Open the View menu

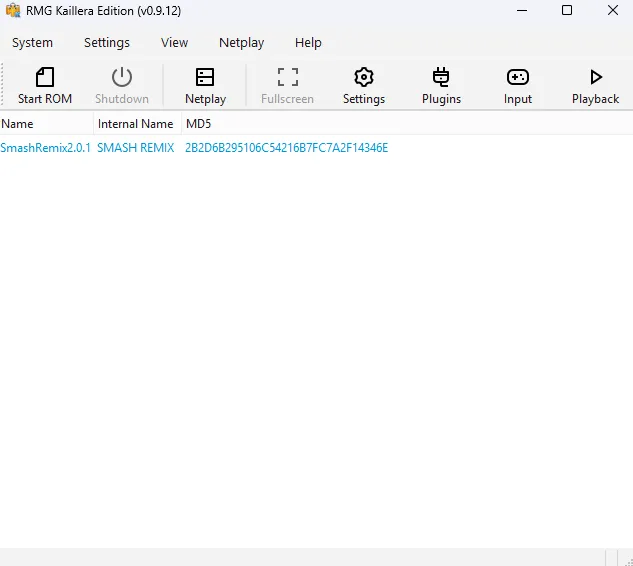174,43
